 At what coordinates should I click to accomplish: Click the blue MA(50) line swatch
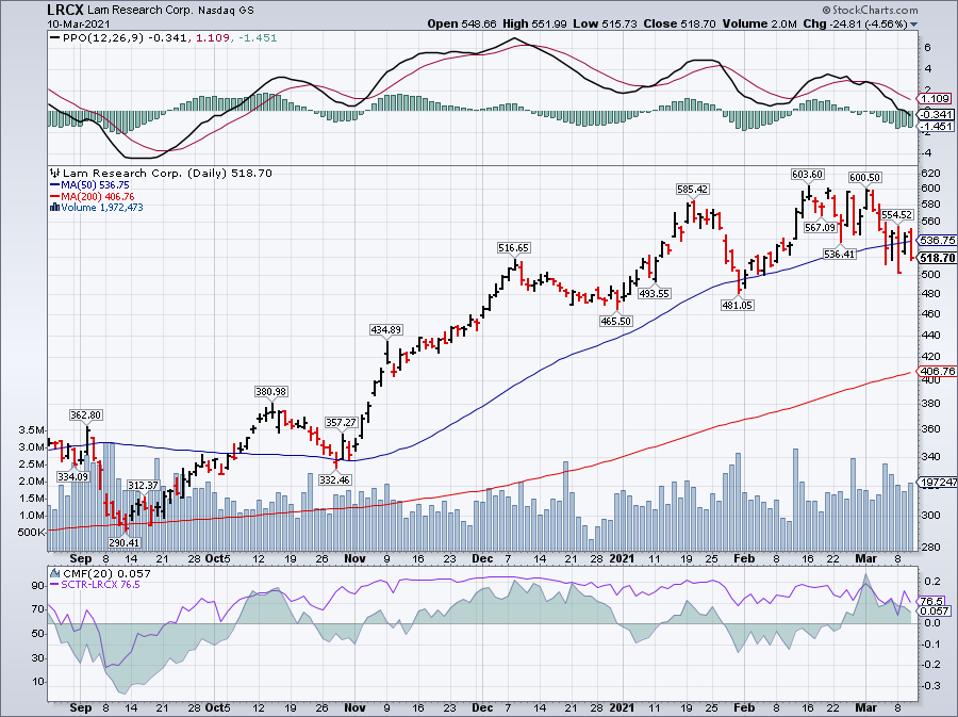54,185
